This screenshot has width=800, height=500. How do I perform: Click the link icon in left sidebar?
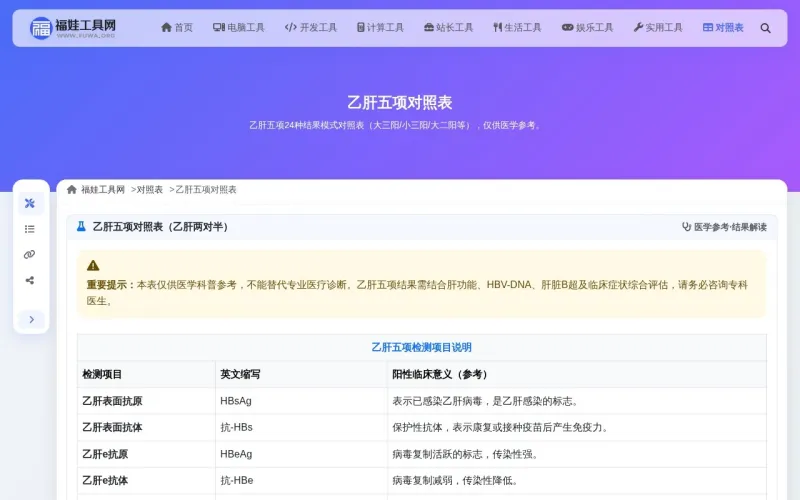[30, 255]
